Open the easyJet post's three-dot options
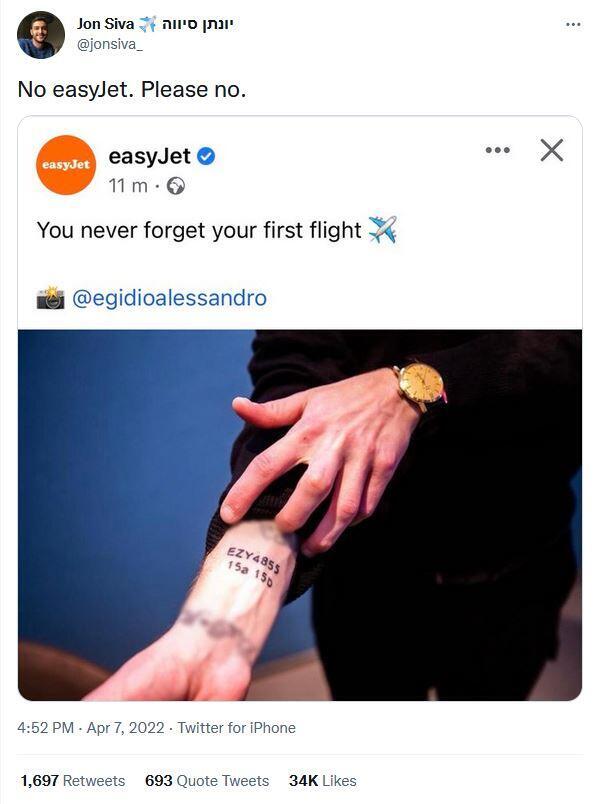 (498, 150)
